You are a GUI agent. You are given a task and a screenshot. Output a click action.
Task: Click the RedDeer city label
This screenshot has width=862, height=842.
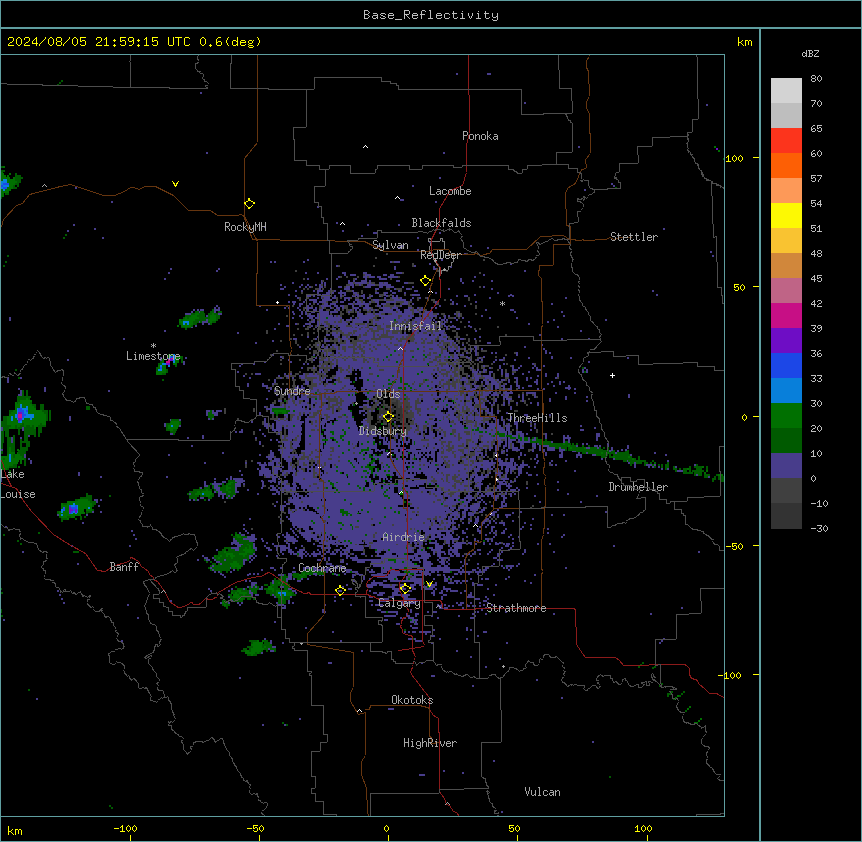[x=440, y=255]
